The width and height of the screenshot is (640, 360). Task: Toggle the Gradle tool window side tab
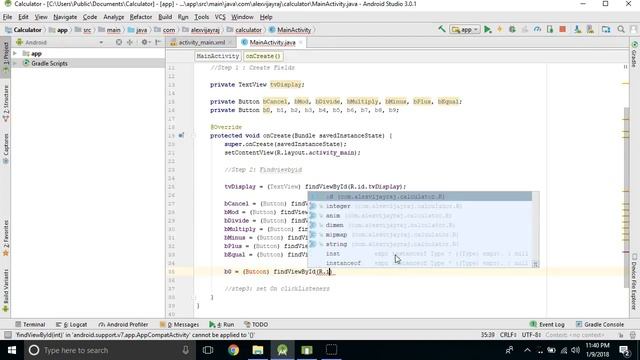(634, 54)
